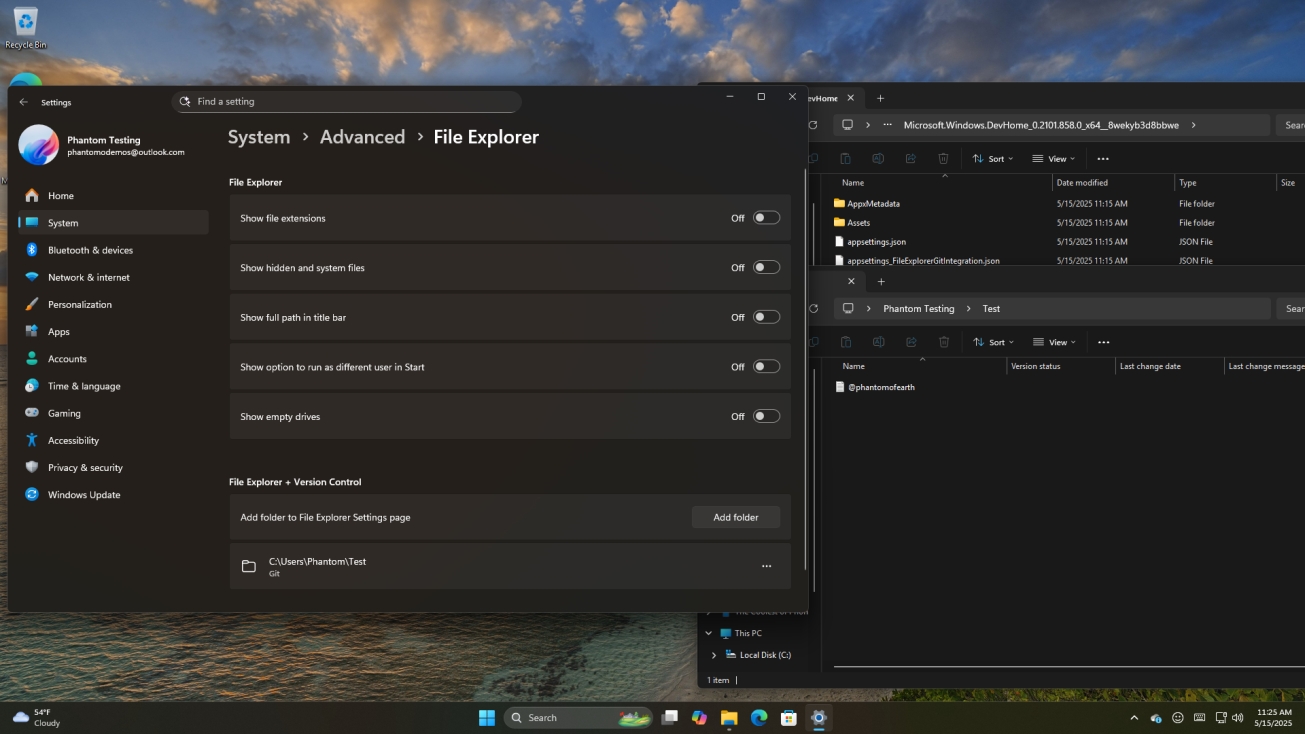Refresh the DevHome File Explorer window

[812, 125]
